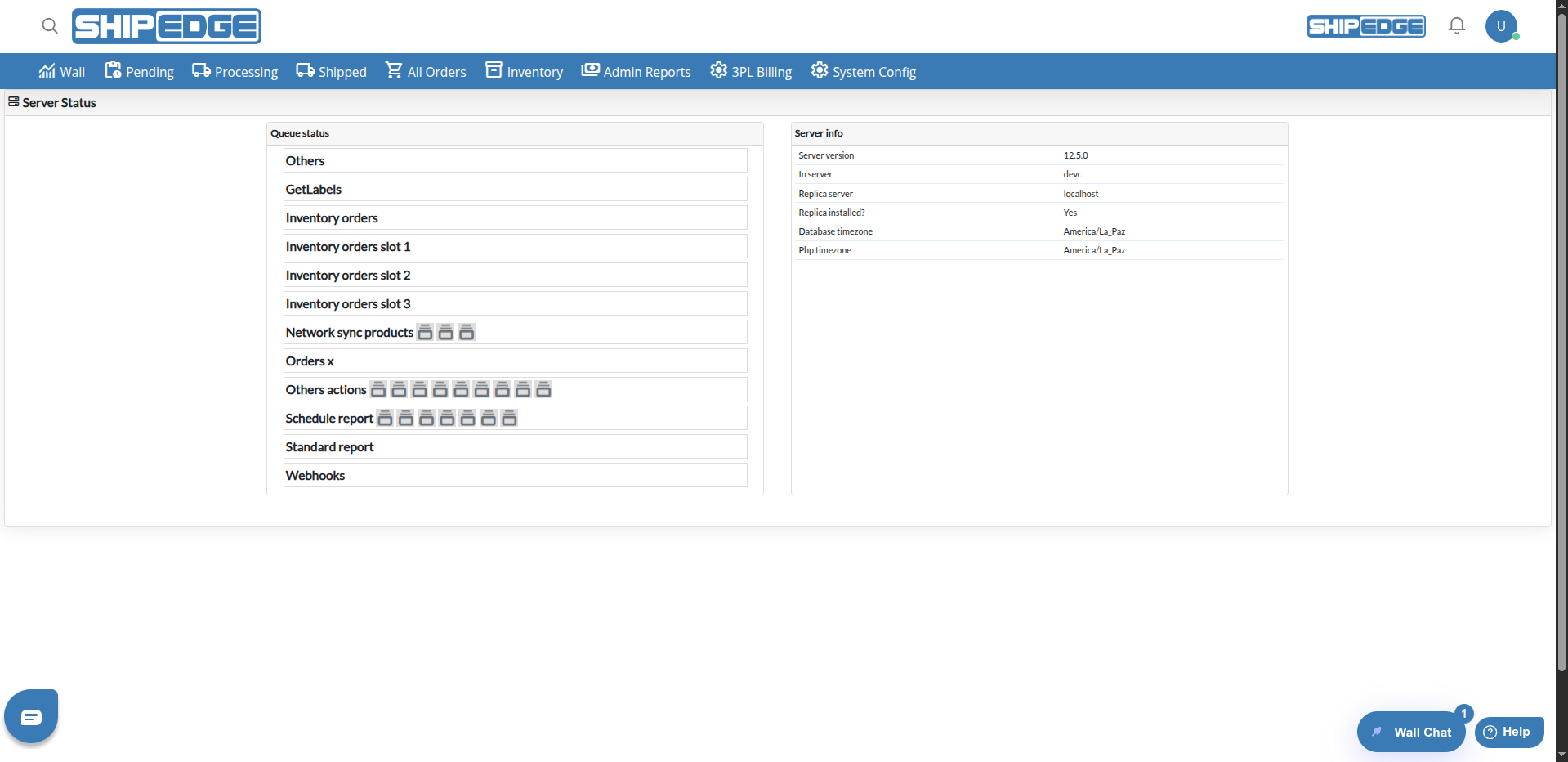Open All Orders via the cart icon

tap(395, 71)
